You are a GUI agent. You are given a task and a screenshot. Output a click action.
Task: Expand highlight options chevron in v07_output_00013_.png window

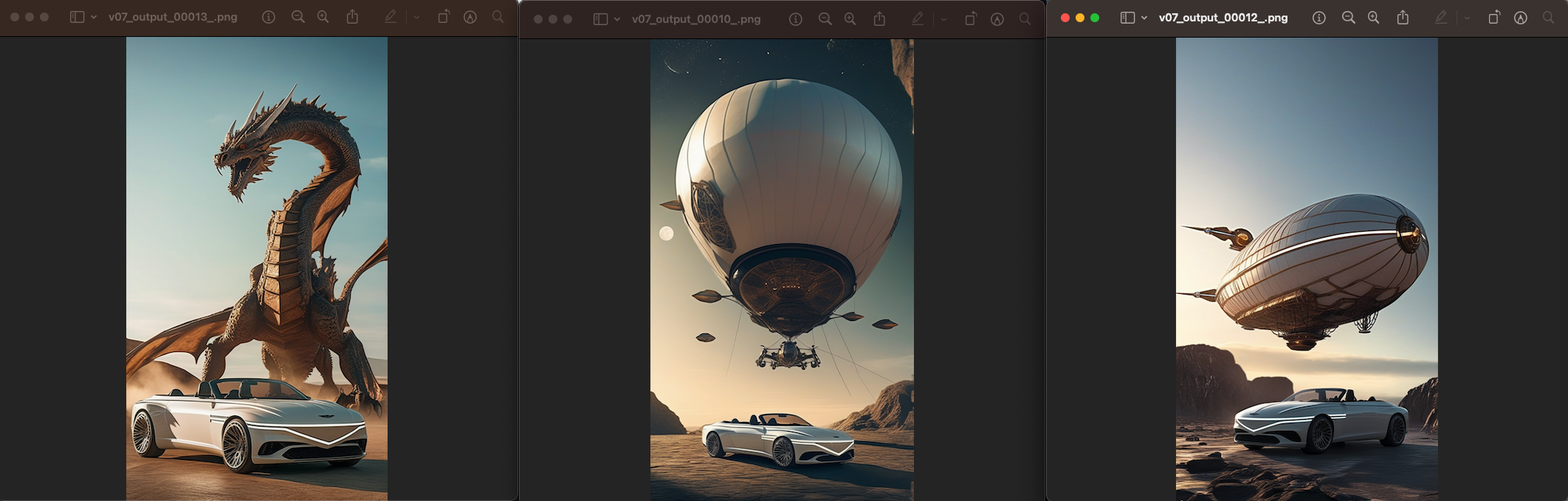pos(416,17)
